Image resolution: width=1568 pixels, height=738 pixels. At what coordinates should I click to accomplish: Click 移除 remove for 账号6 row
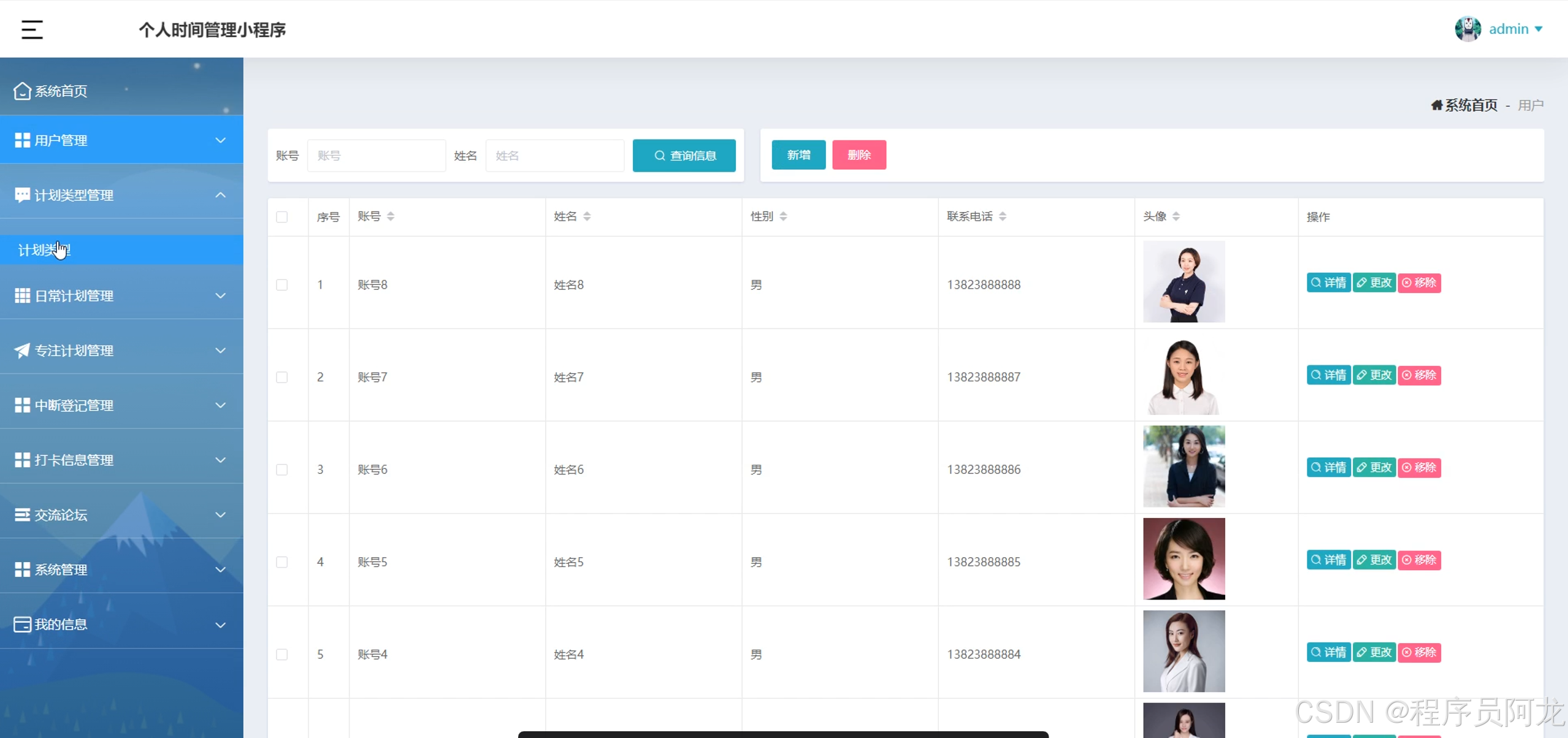pyautogui.click(x=1419, y=468)
